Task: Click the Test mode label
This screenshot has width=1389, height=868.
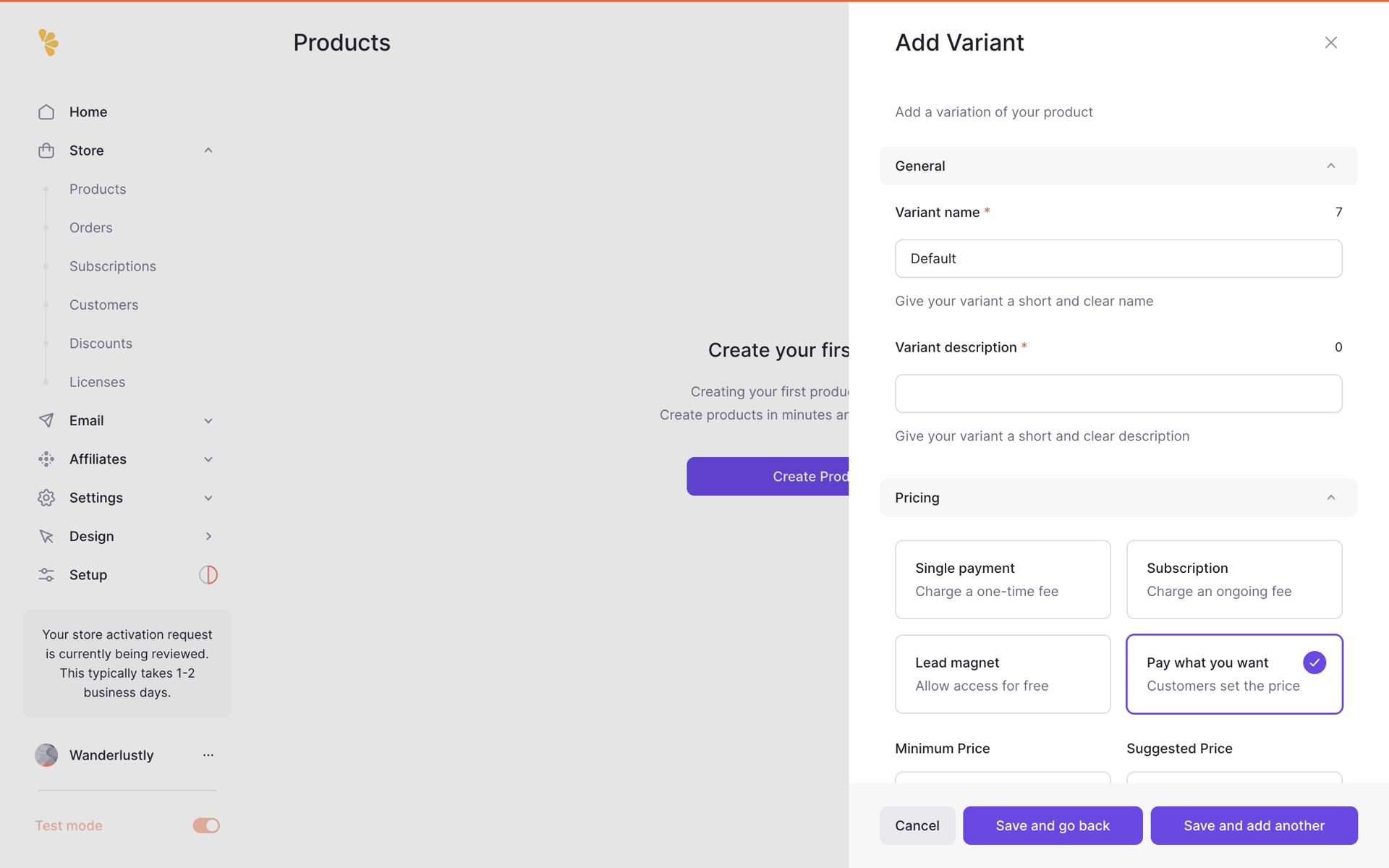Action: tap(69, 825)
